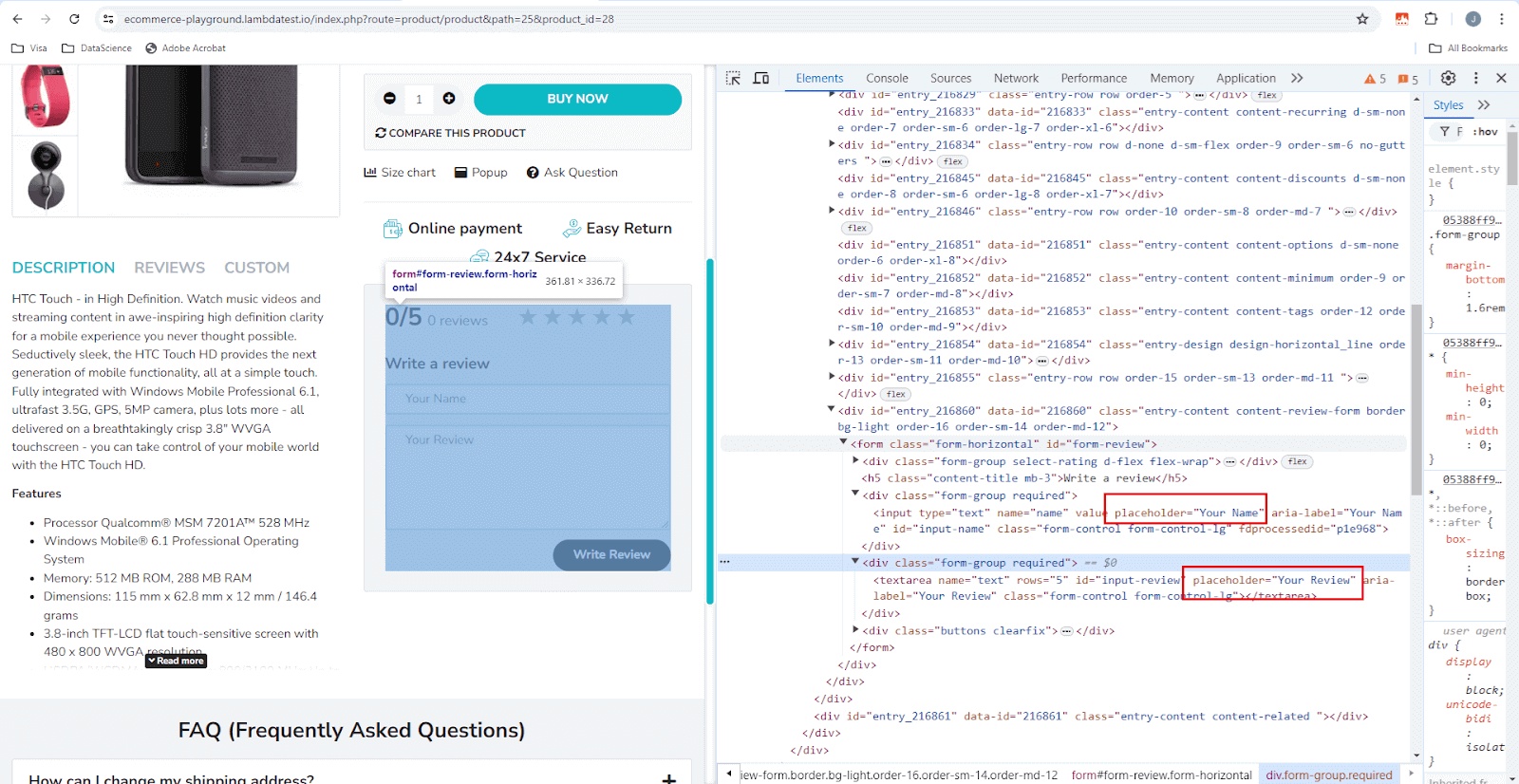Select the red fitness band thumbnail
The image size is (1519, 784).
pyautogui.click(x=45, y=95)
